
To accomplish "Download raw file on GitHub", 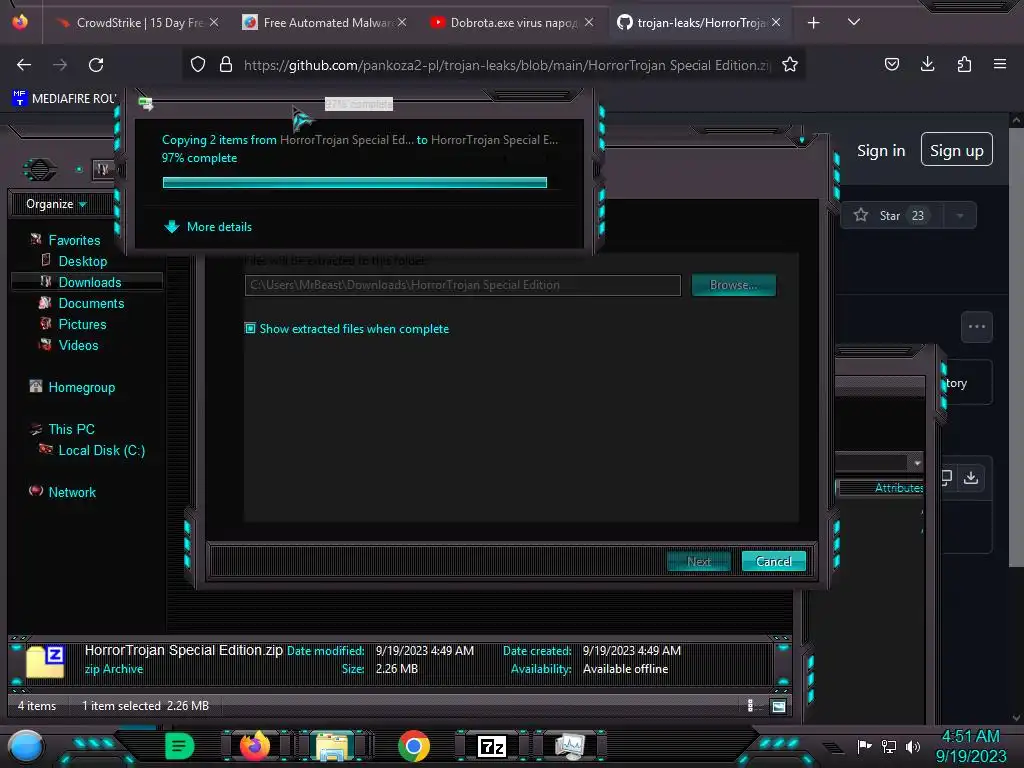I will coord(971,477).
